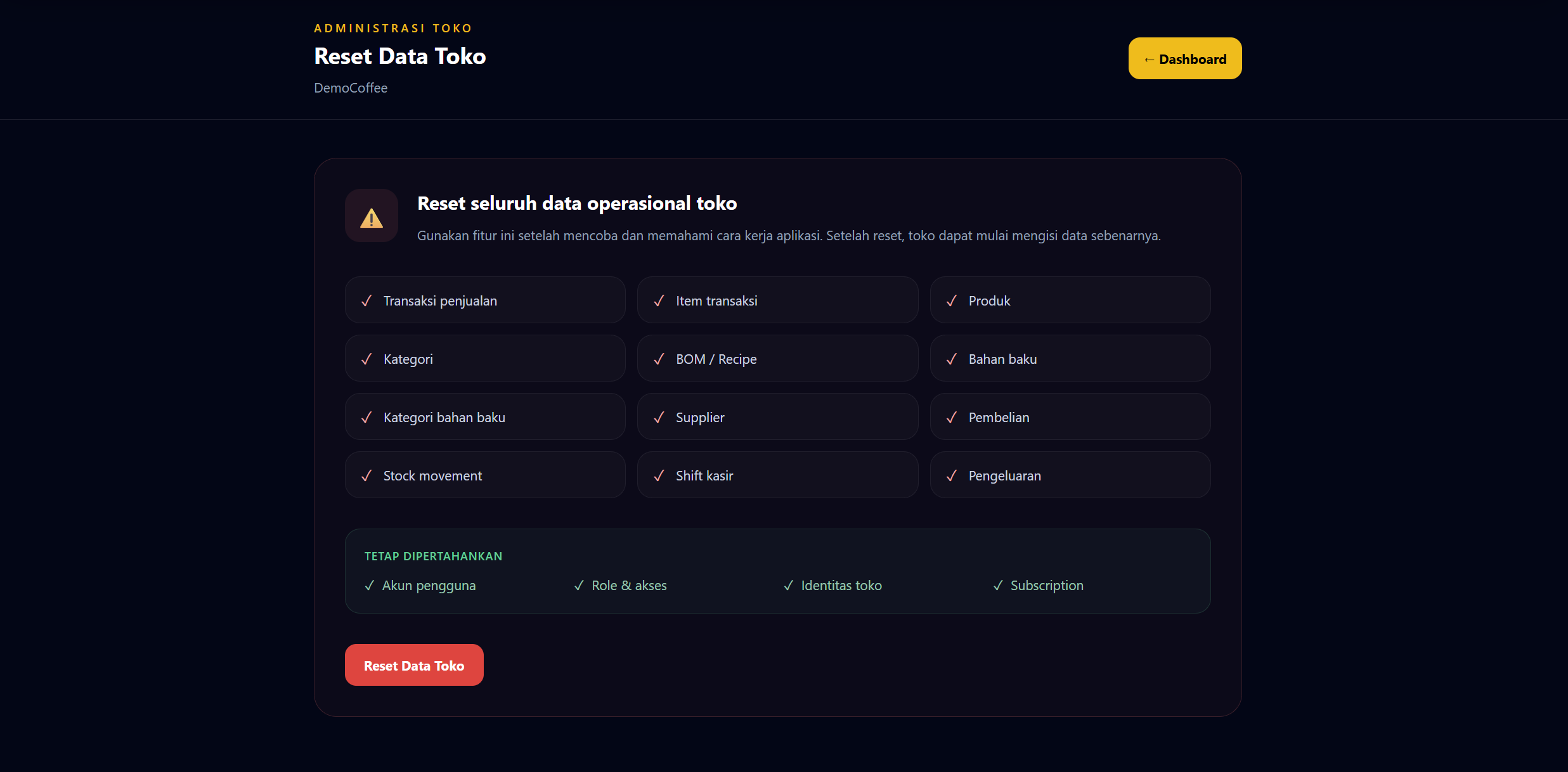Click the 'Transaksi penjualan' label

pos(440,300)
